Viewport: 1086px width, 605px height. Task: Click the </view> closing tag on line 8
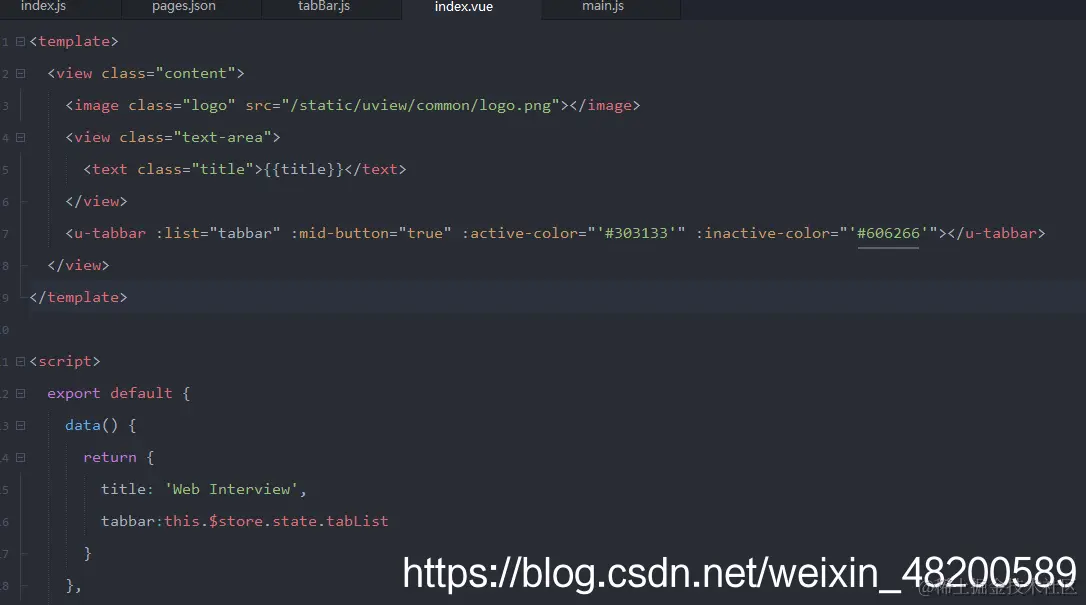click(78, 265)
